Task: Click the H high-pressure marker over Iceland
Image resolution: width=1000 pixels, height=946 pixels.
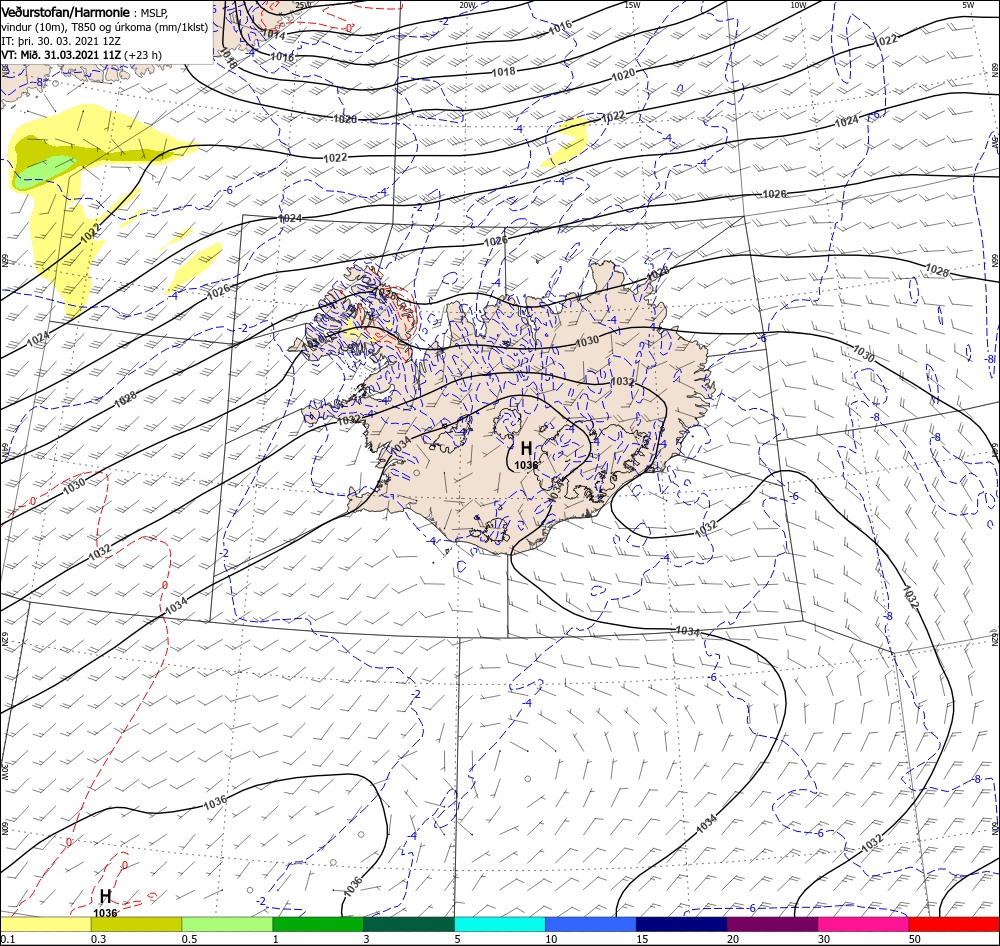Action: tap(526, 448)
